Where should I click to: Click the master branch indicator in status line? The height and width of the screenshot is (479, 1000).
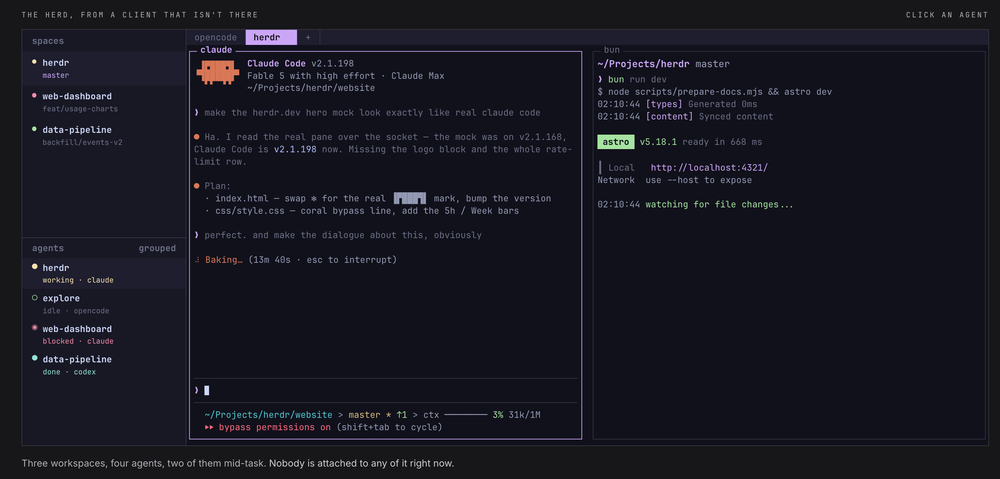[364, 415]
